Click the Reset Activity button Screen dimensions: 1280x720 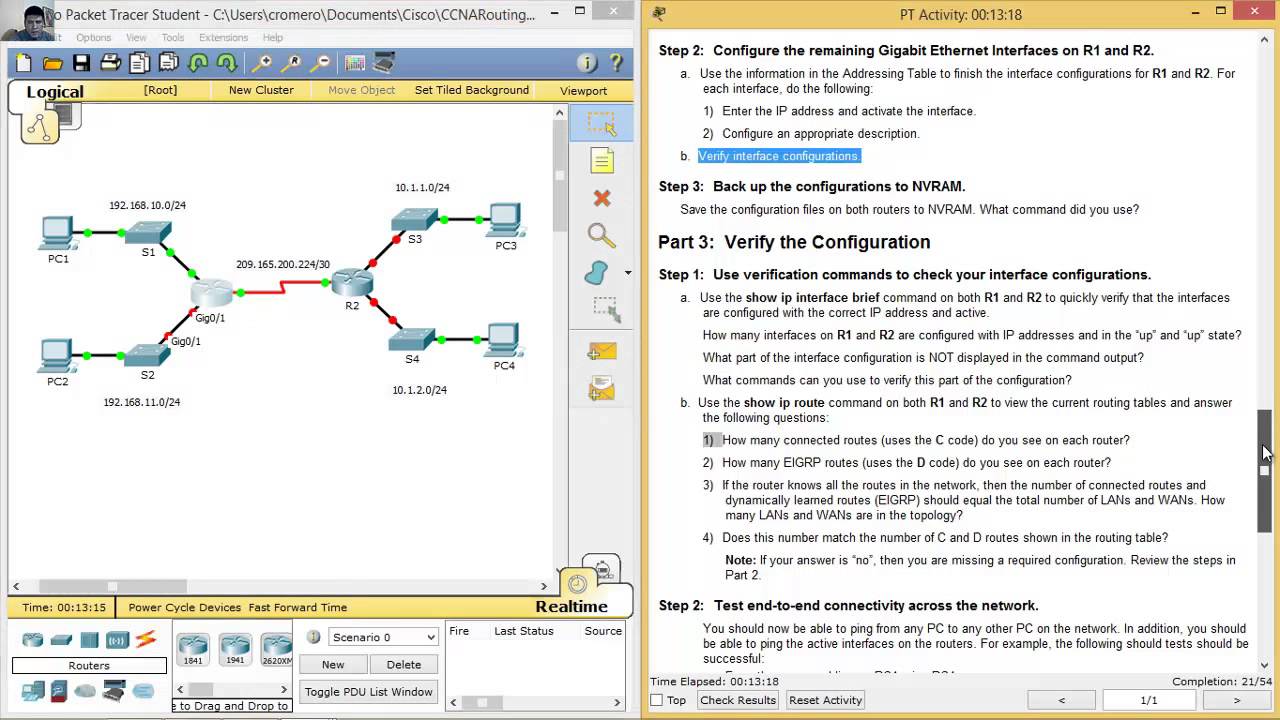tap(826, 700)
